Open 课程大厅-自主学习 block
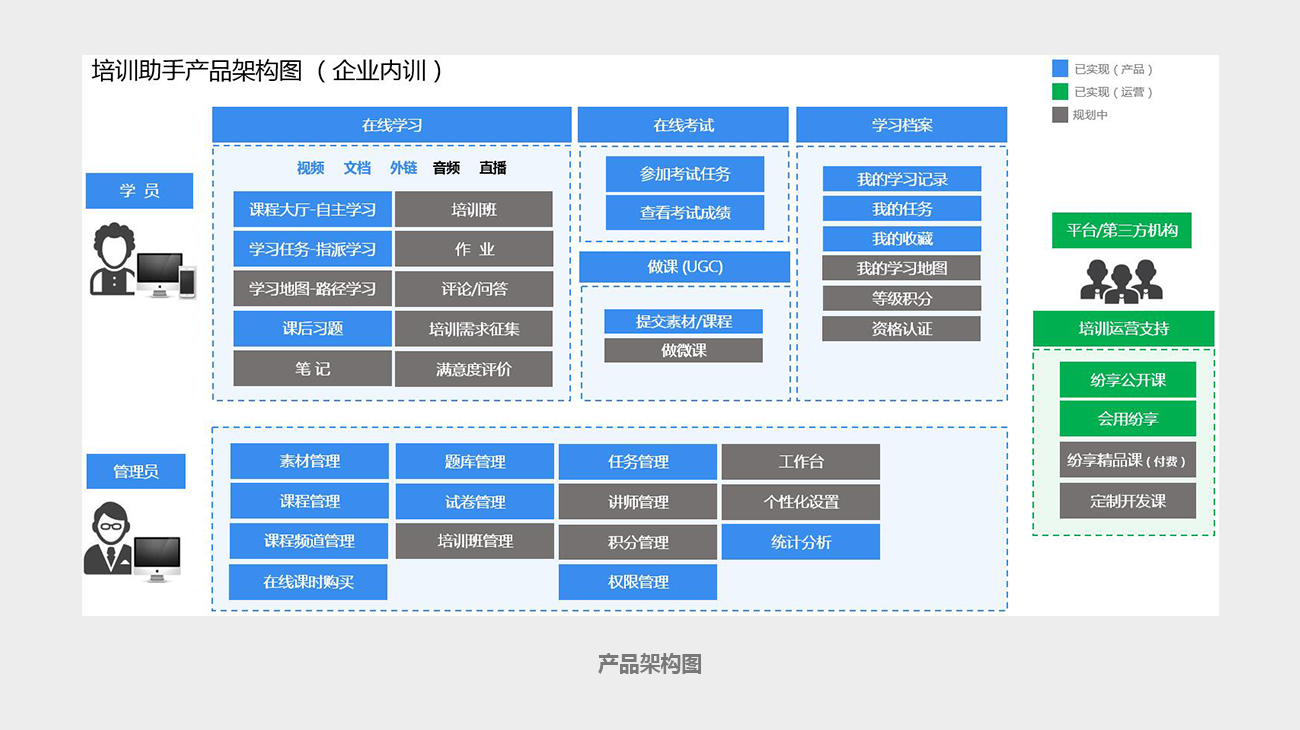This screenshot has height=730, width=1300. click(313, 210)
